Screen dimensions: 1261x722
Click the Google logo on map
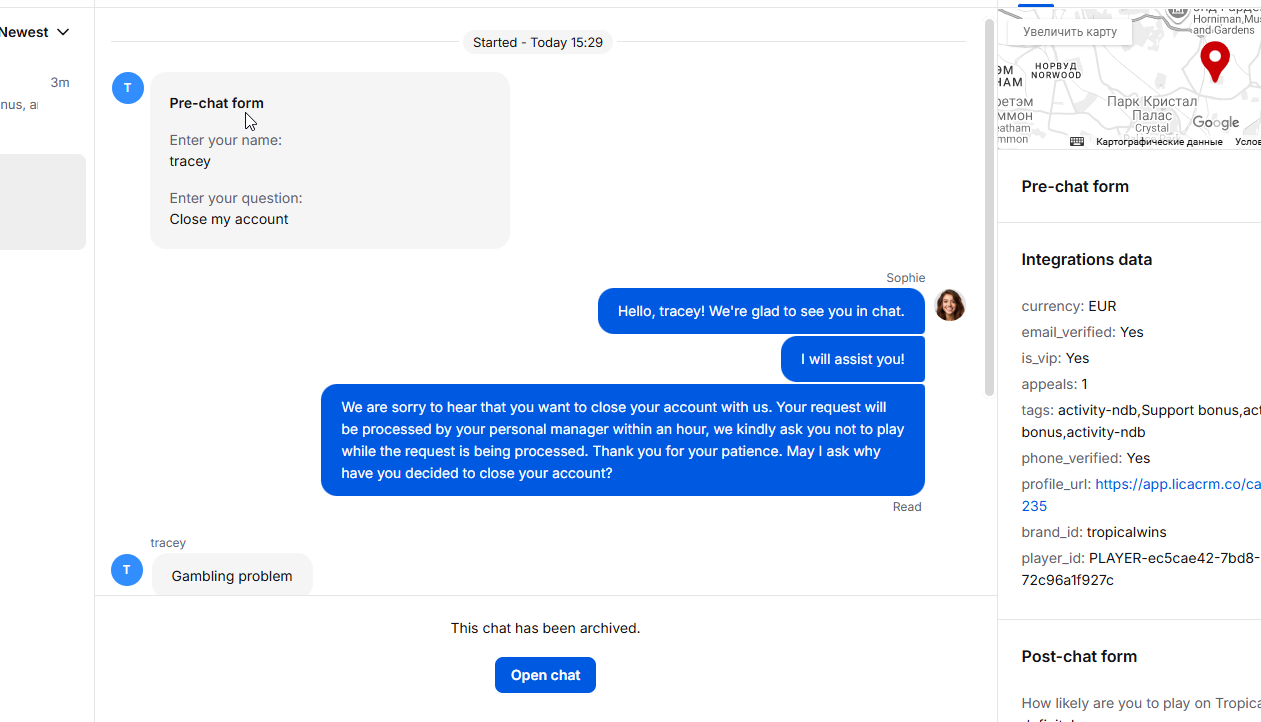tap(1215, 123)
